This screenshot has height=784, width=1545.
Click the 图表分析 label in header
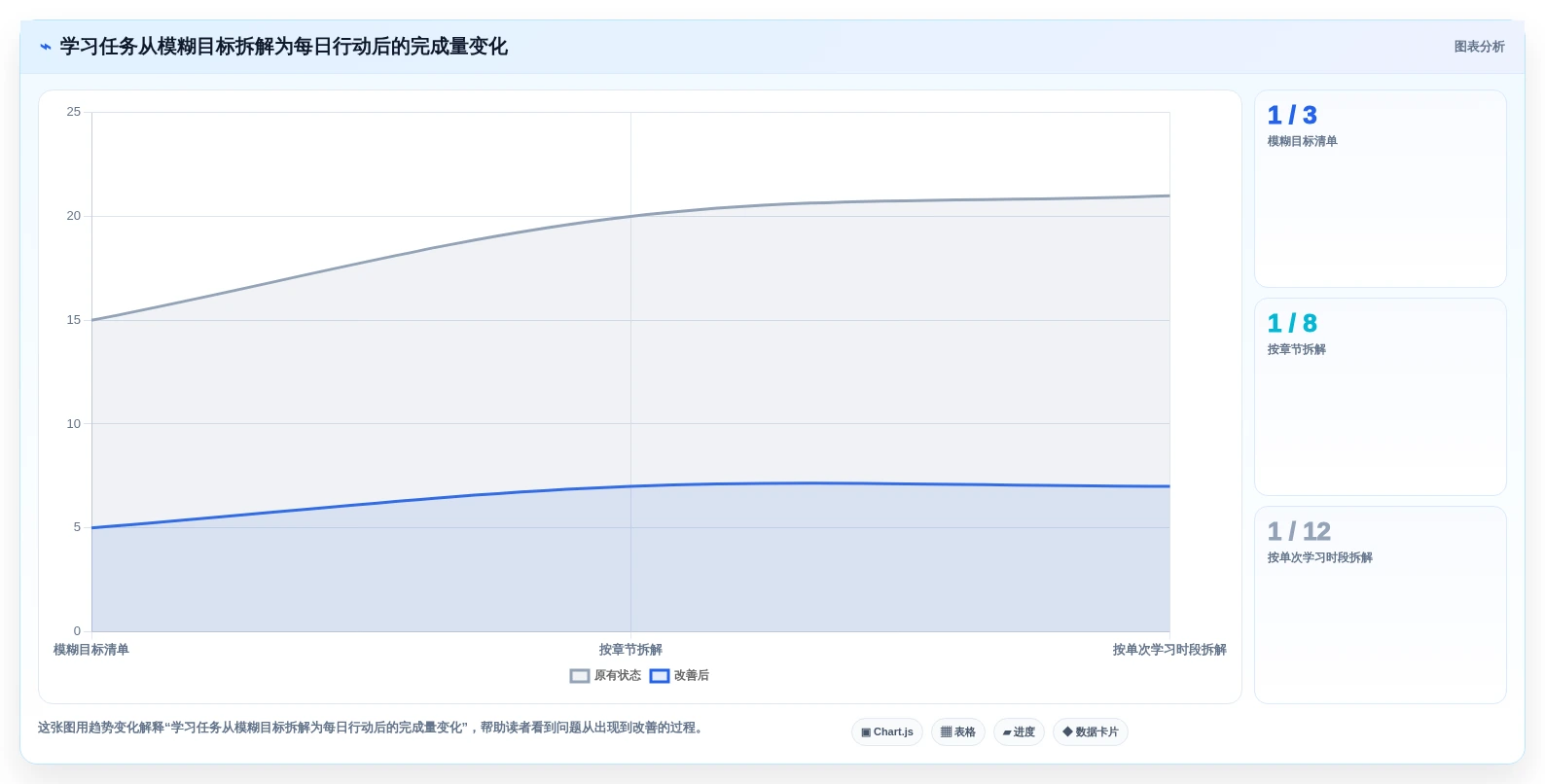coord(1479,47)
